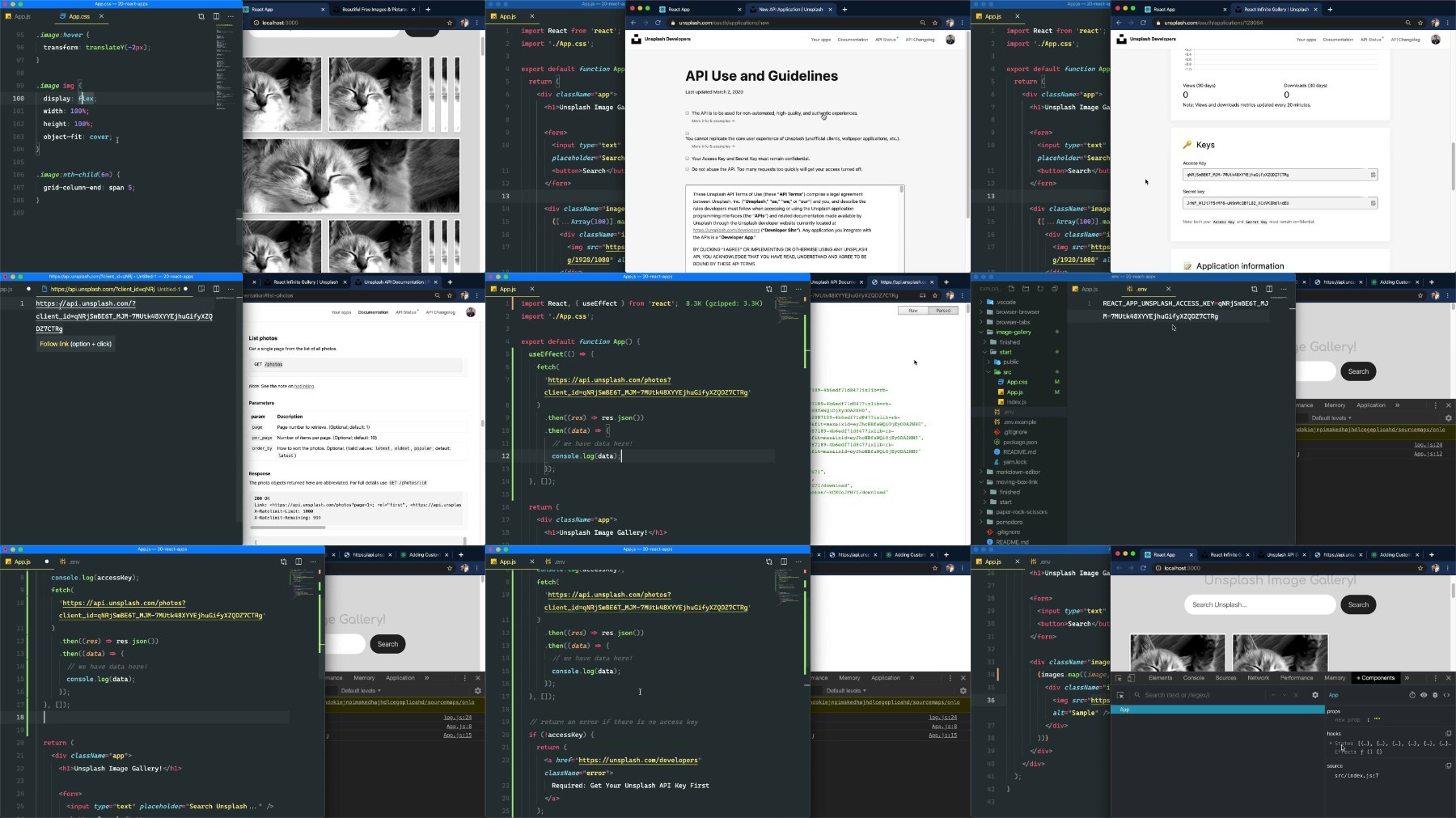This screenshot has width=1456, height=818.
Task: Check 'Your Access Key and Secret Key must remain confidential'
Action: point(688,159)
